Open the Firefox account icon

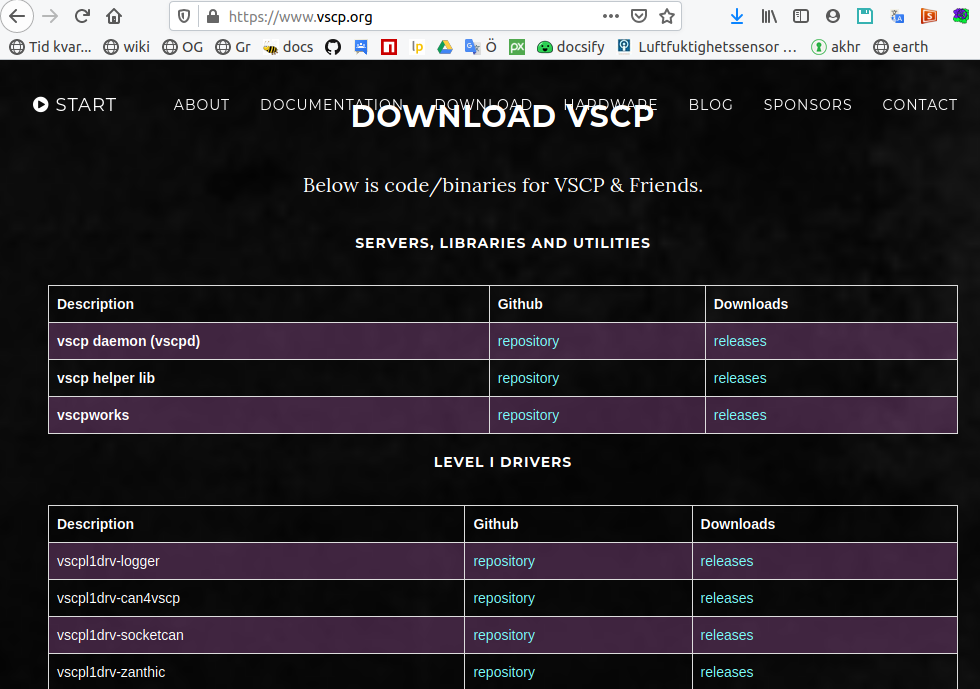(832, 16)
